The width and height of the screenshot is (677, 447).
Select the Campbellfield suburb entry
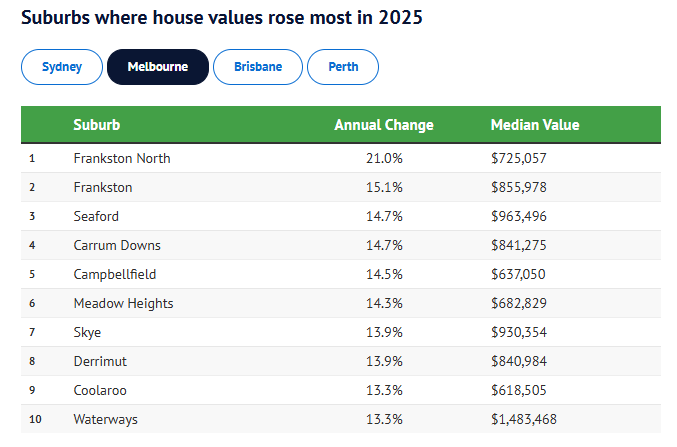[114, 274]
